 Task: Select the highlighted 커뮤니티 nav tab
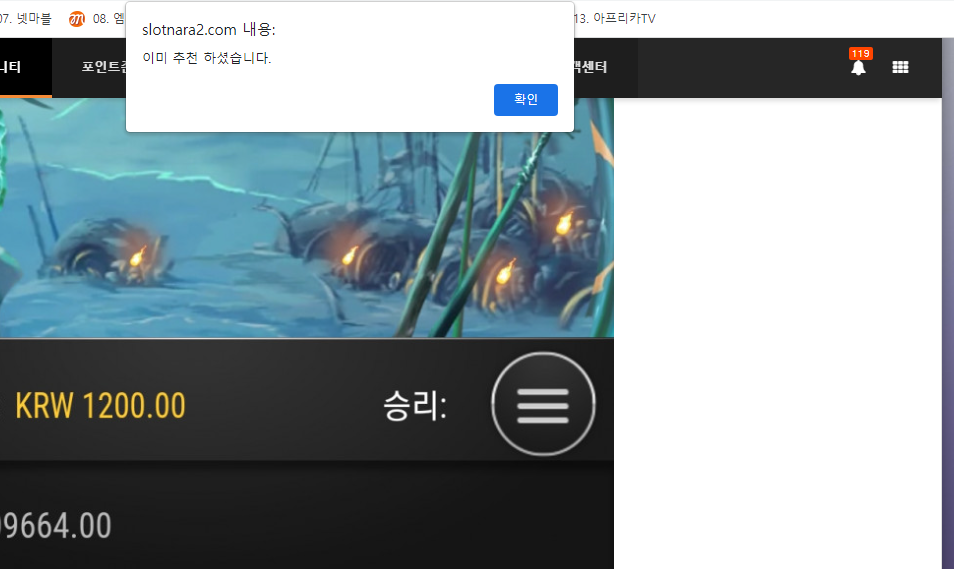coord(26,67)
